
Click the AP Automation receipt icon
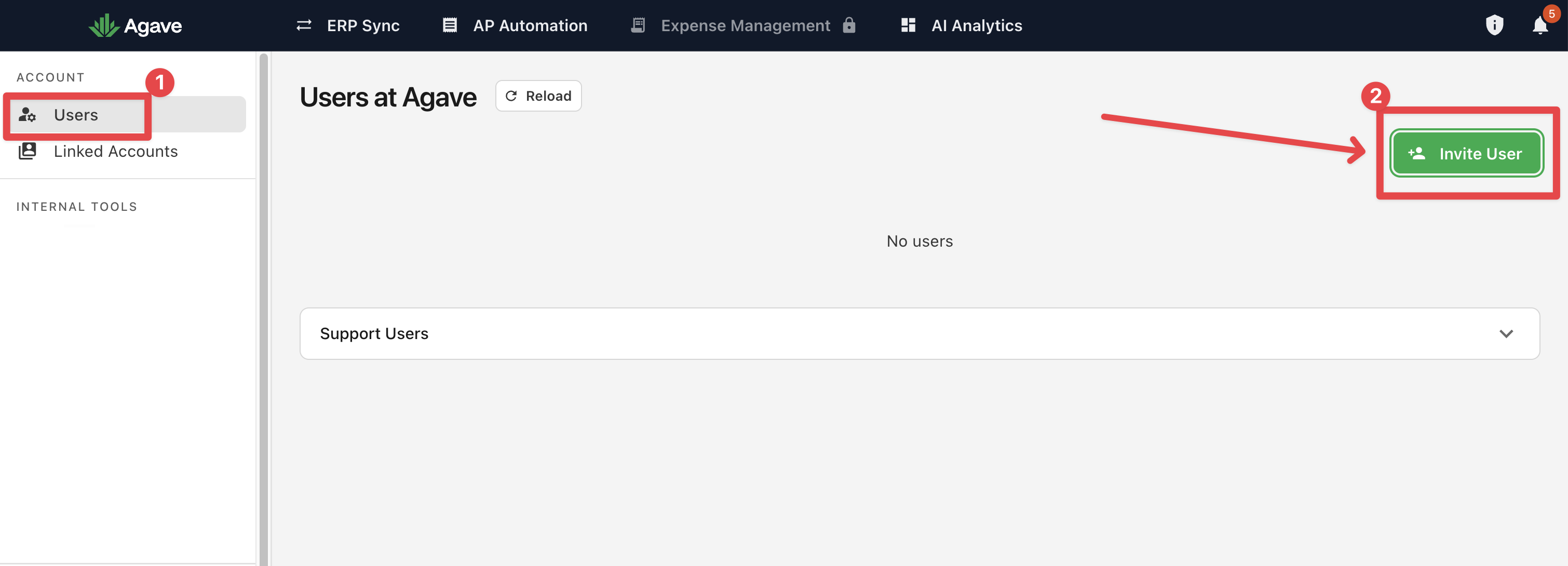click(450, 25)
